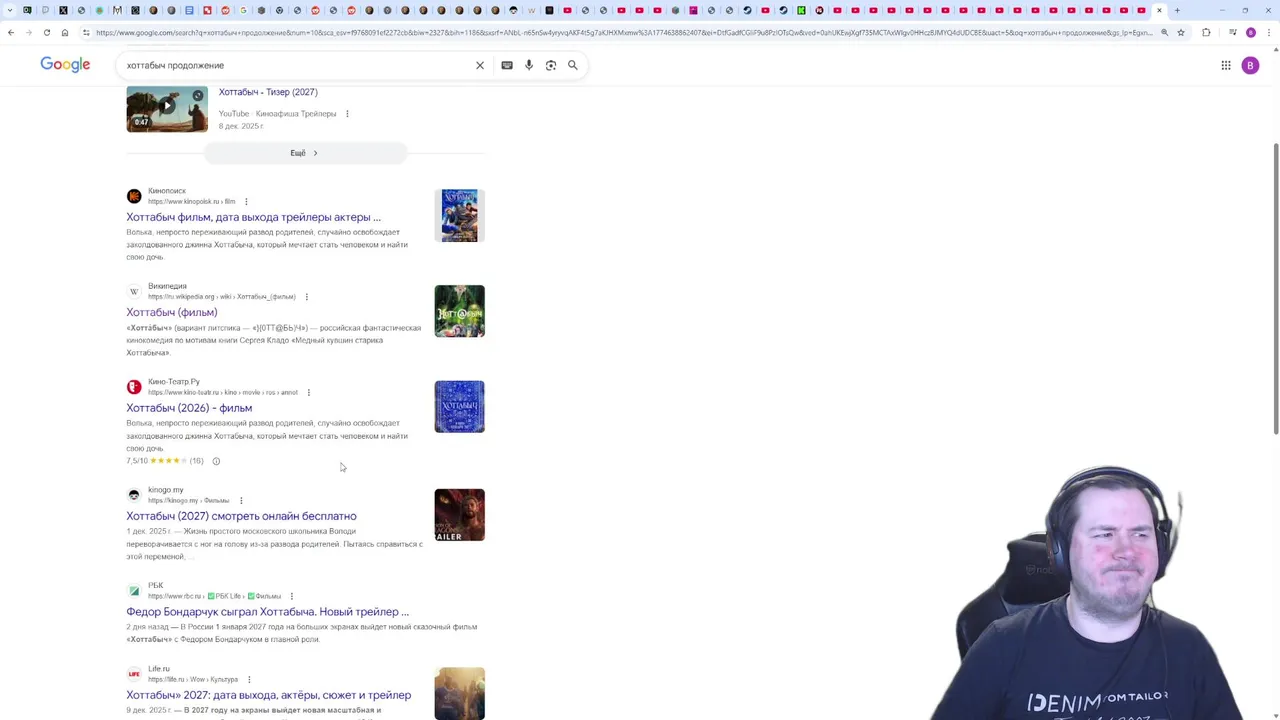
Task: Open more options for РБК result
Action: click(292, 597)
